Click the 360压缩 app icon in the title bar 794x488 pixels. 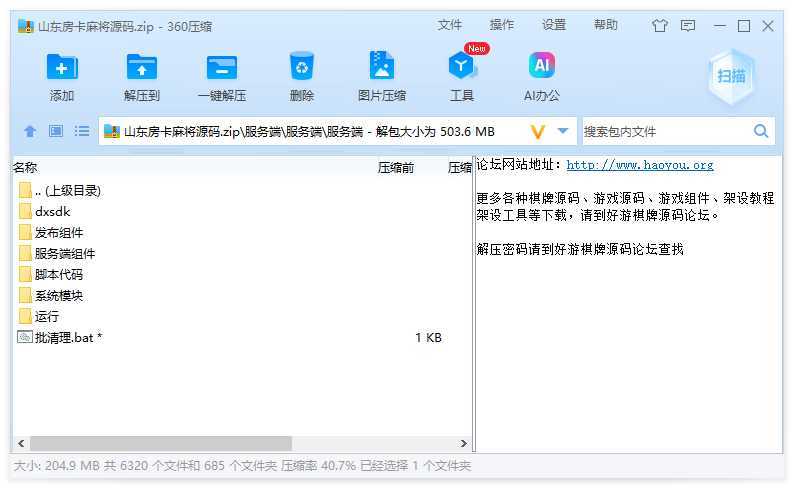[x=25, y=26]
